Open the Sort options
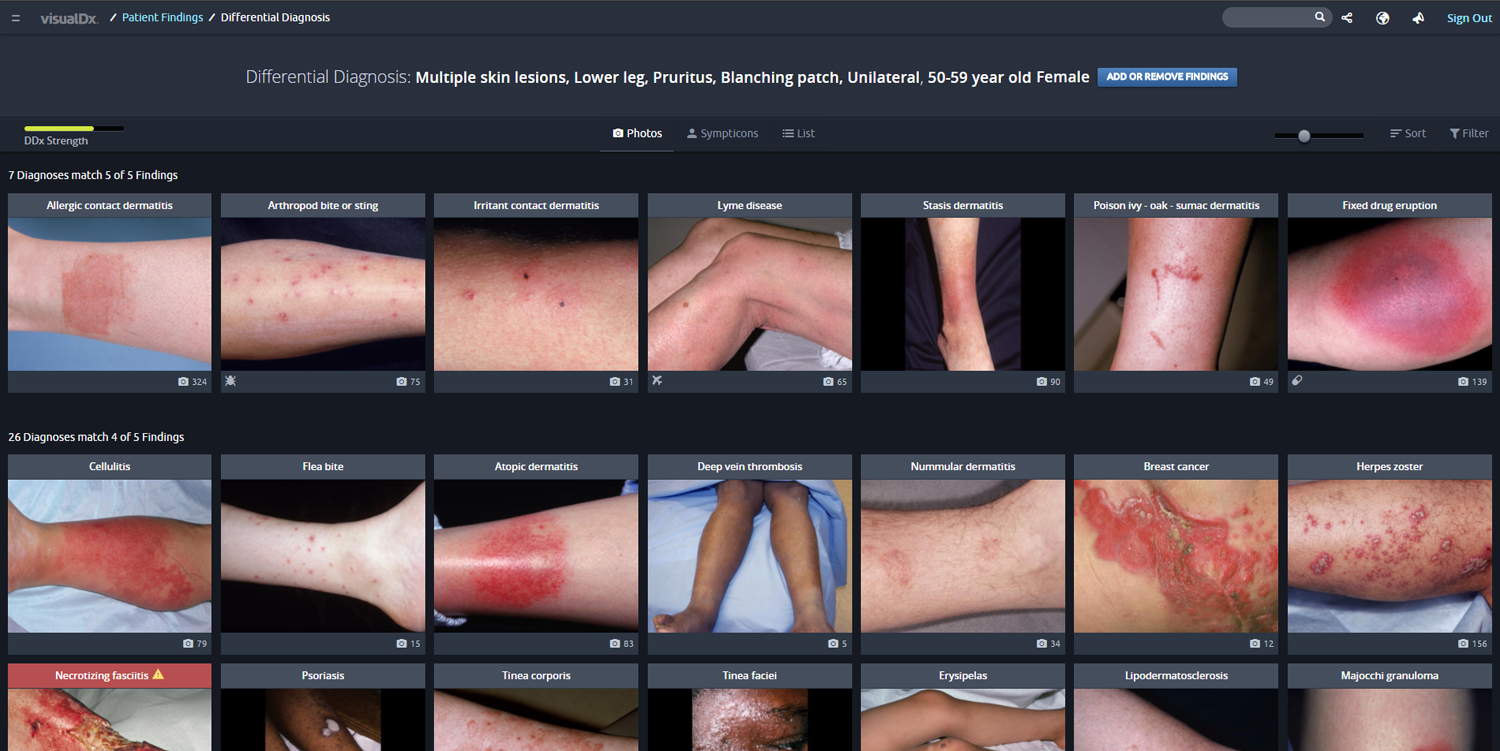The height and width of the screenshot is (751, 1500). (x=1407, y=133)
